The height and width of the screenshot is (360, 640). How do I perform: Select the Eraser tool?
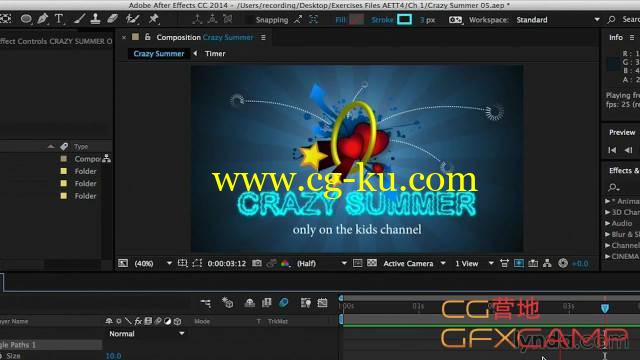pyautogui.click(x=112, y=19)
